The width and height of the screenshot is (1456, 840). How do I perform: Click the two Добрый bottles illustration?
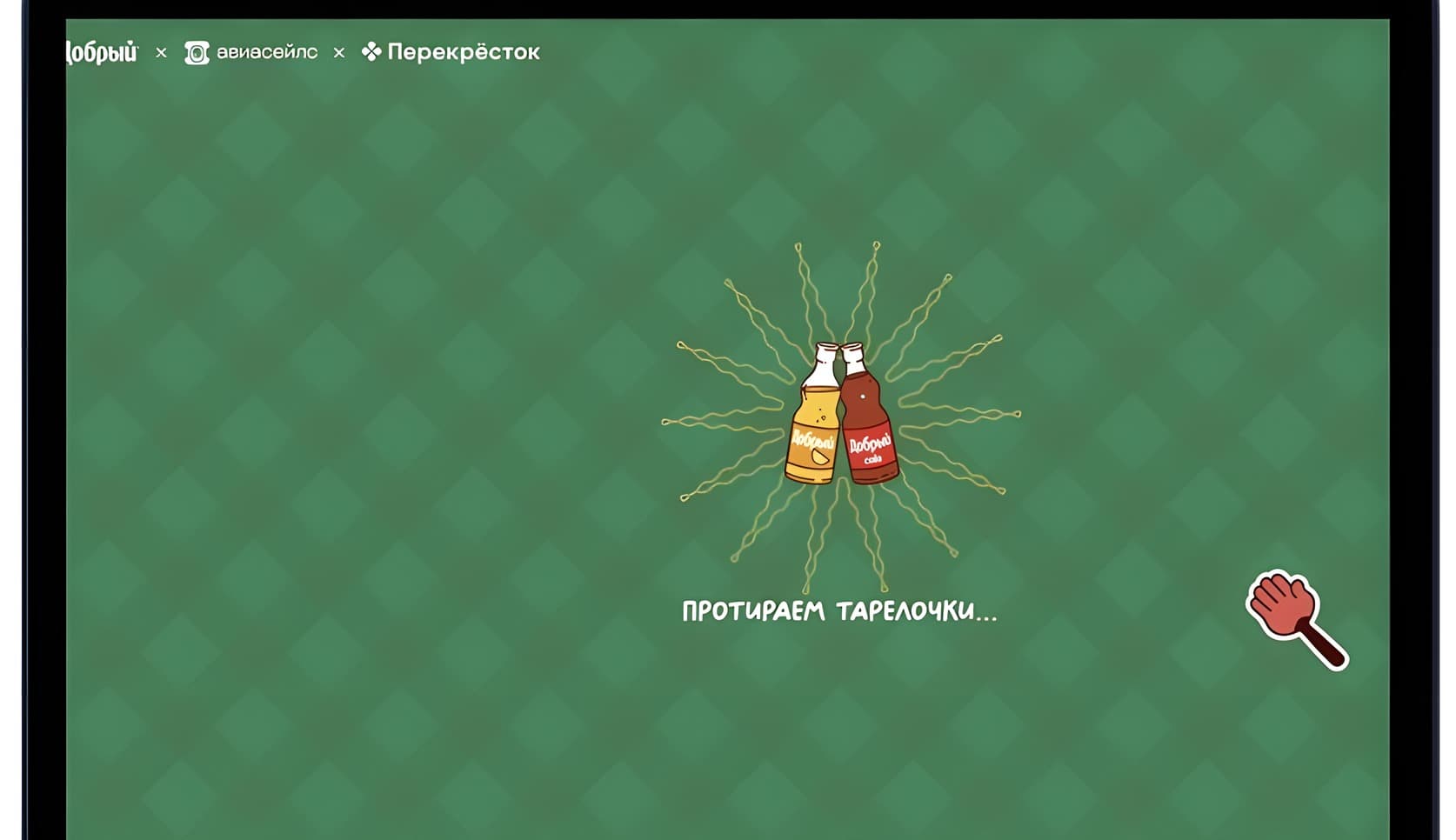(840, 413)
